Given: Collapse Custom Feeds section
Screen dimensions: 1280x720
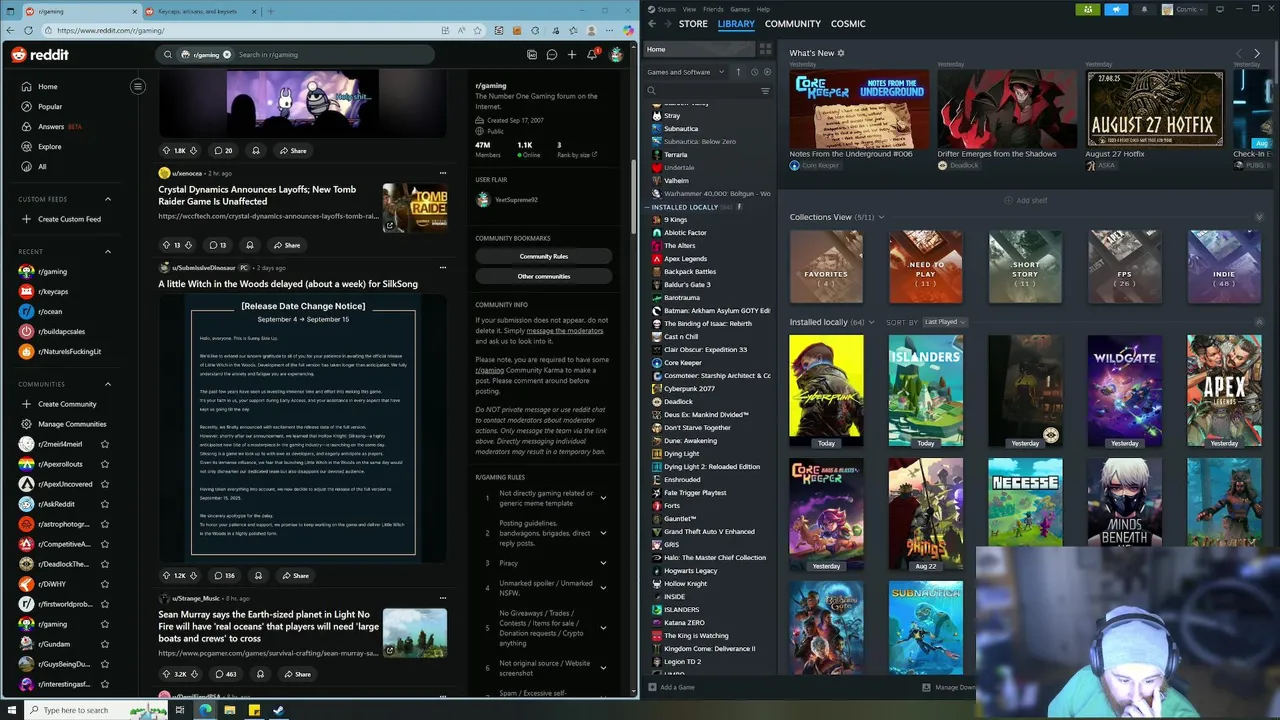Looking at the screenshot, I should pos(108,199).
